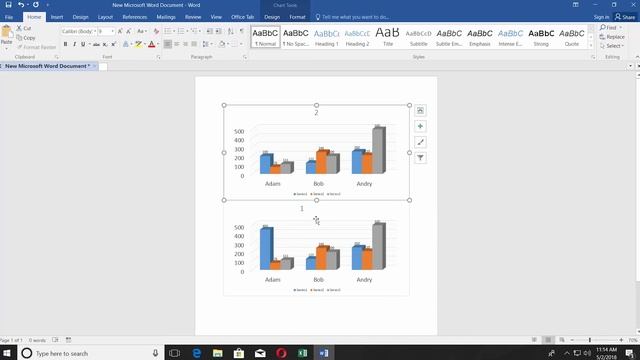Toggle Show/Hide paragraph marks
This screenshot has width=640, height=360.
click(242, 31)
